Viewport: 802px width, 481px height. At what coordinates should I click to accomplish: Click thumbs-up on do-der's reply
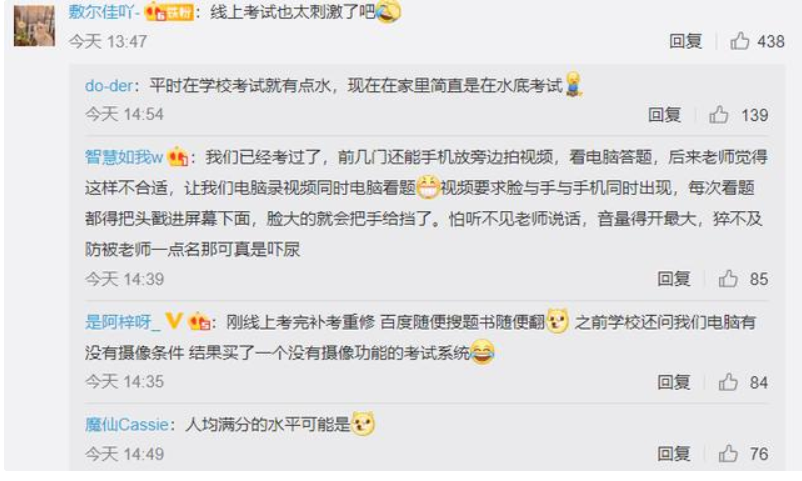click(719, 115)
